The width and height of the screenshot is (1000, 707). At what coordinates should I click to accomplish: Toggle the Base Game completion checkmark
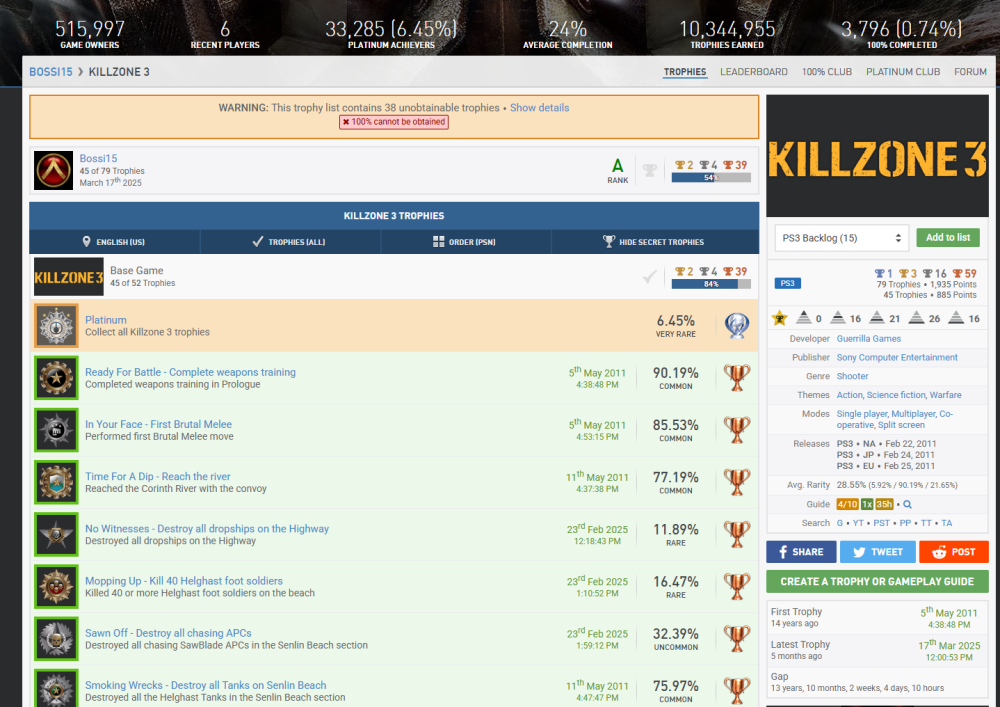(650, 277)
